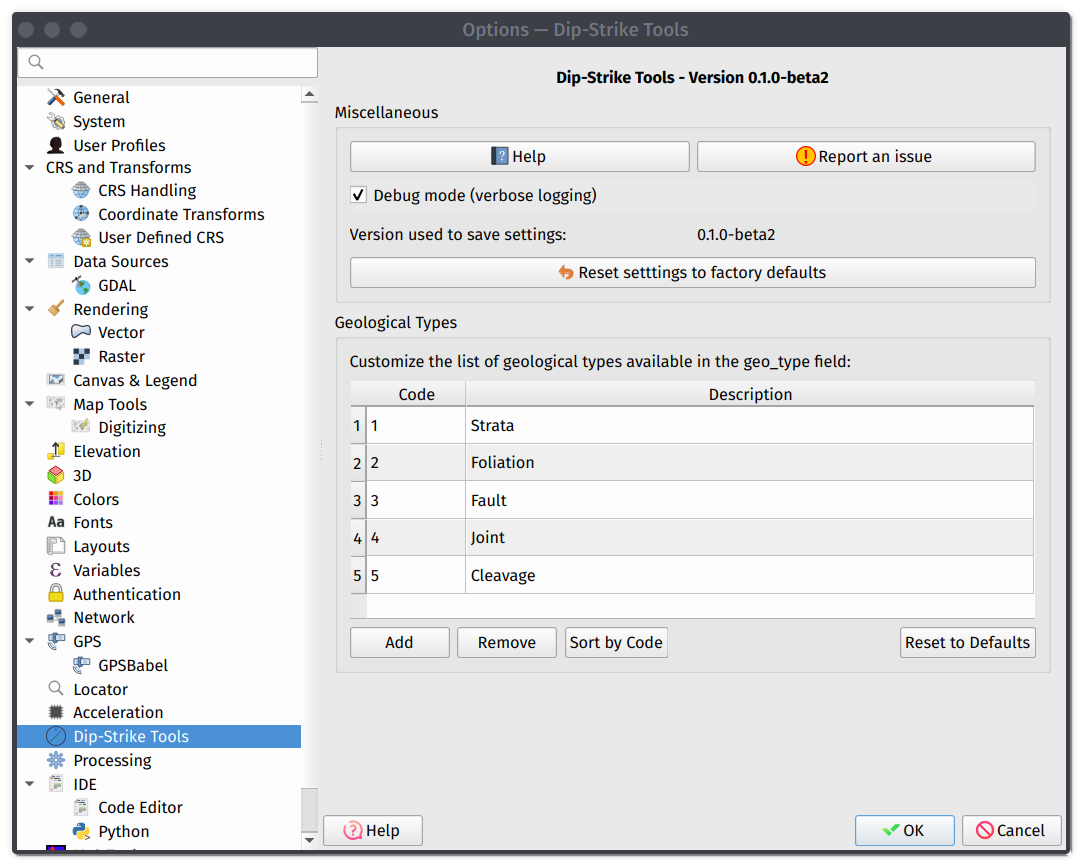Click the Processing gear icon
This screenshot has width=1084, height=868.
pos(57,760)
